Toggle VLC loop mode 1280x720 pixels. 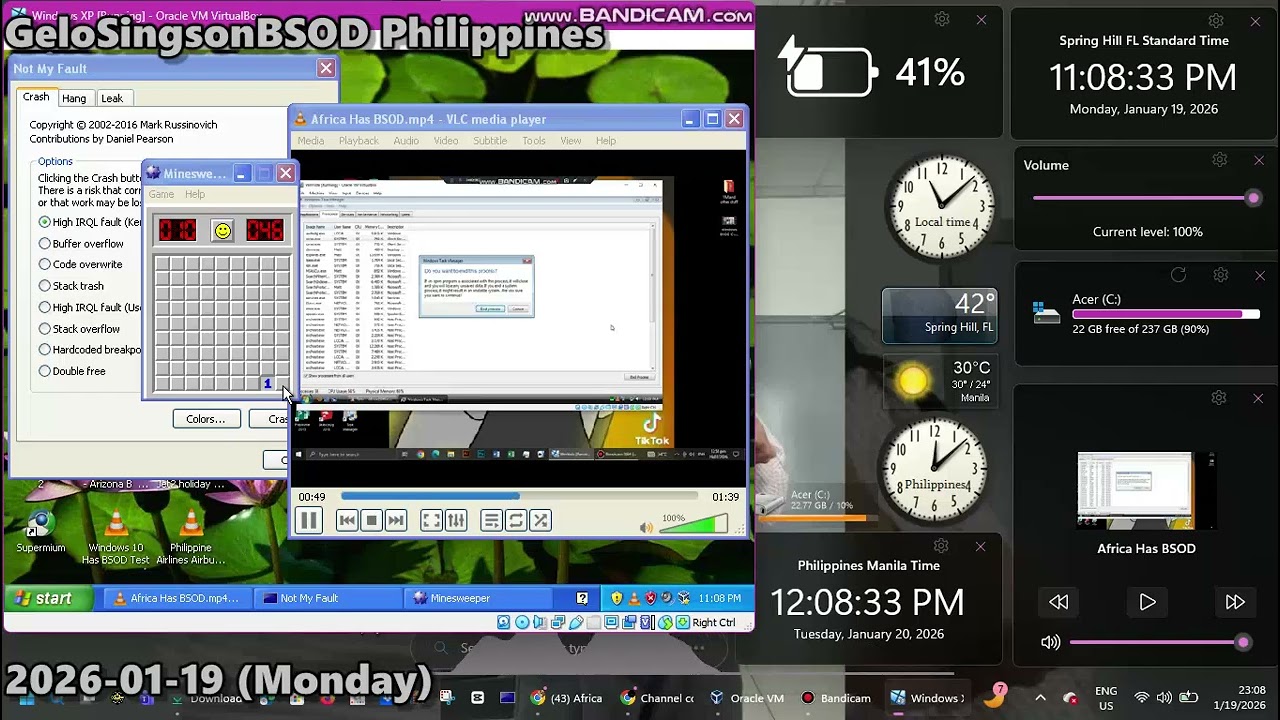(516, 520)
